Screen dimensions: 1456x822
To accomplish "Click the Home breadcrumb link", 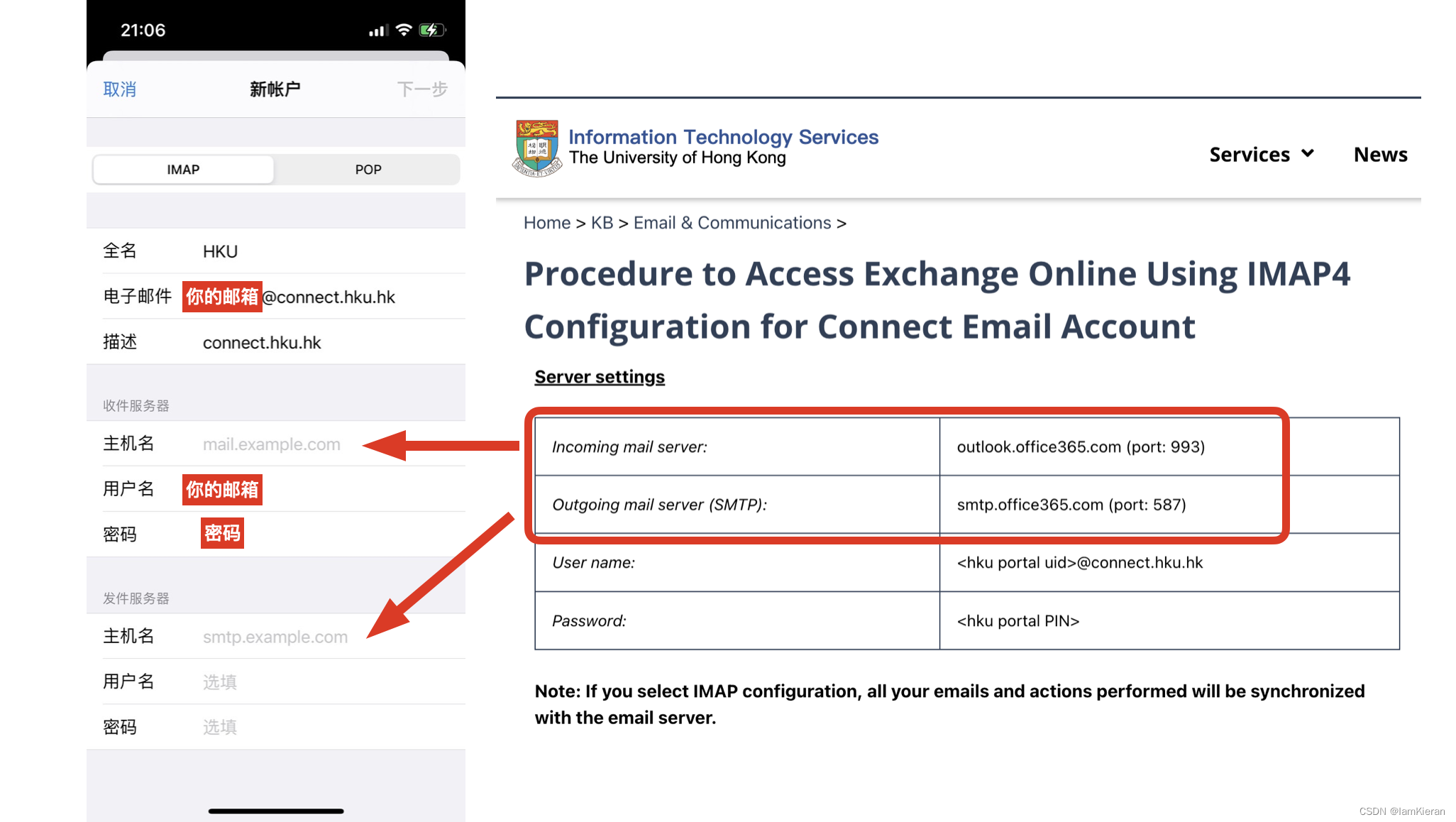I will (x=546, y=223).
